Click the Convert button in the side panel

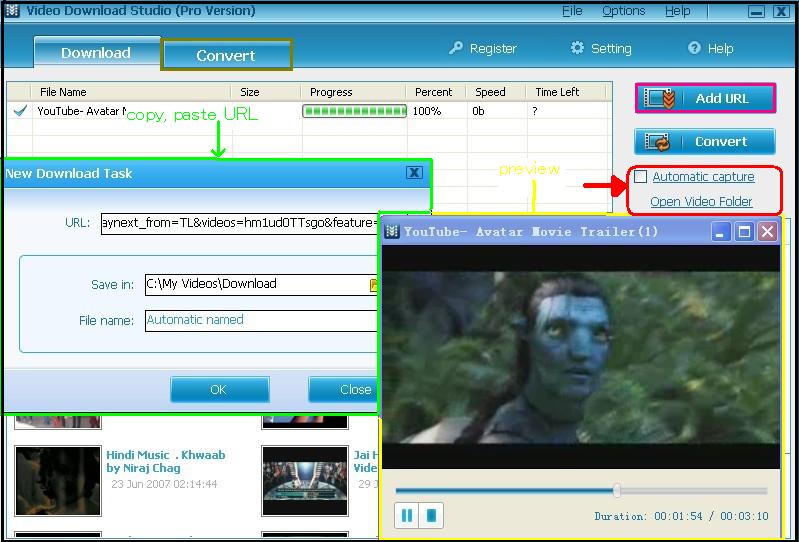pyautogui.click(x=705, y=142)
